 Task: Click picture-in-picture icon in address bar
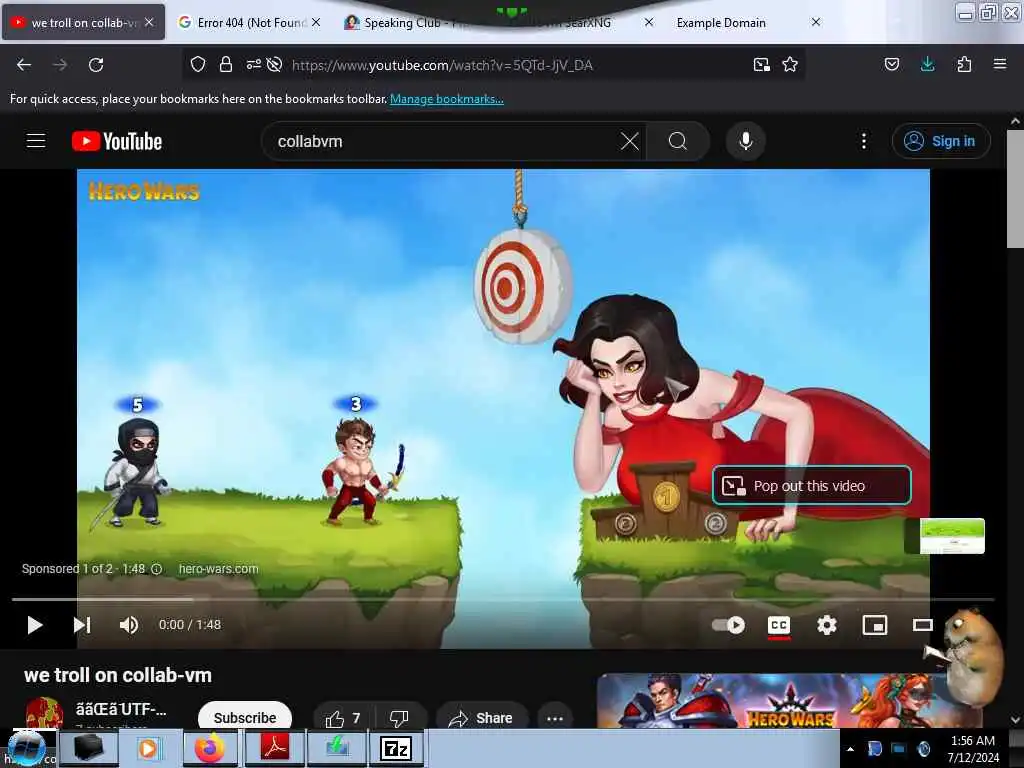click(761, 64)
